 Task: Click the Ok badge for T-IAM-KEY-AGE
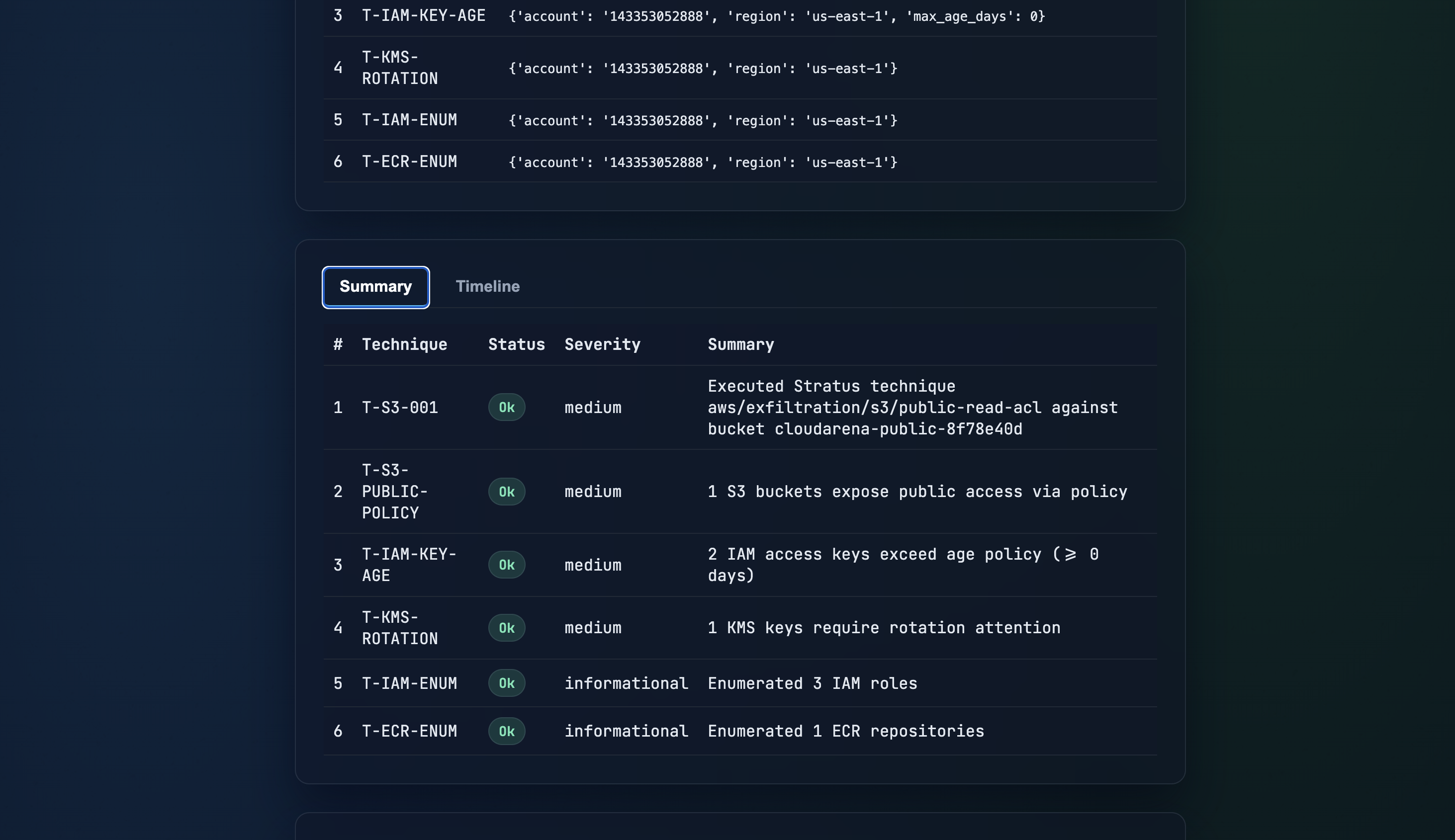[x=506, y=565]
